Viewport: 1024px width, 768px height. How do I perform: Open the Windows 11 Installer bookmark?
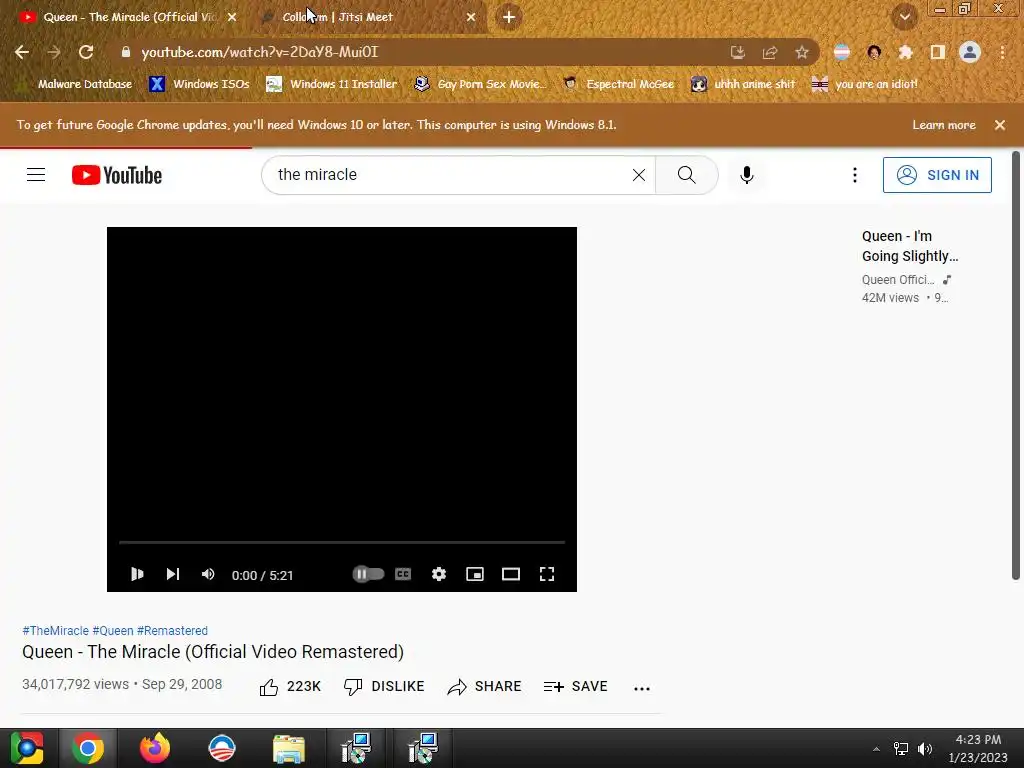pyautogui.click(x=332, y=84)
